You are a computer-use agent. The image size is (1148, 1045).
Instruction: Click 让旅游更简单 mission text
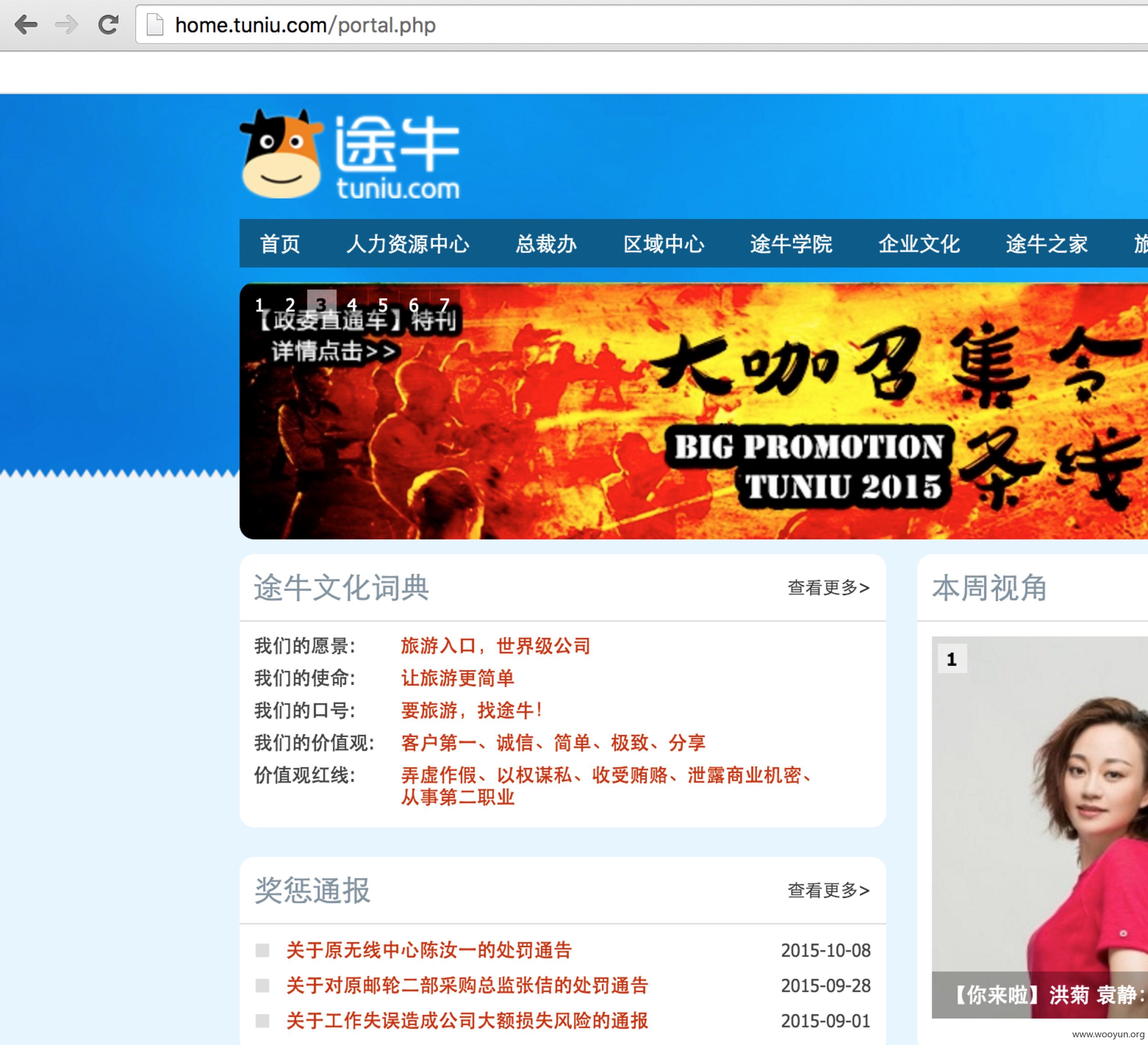point(457,678)
